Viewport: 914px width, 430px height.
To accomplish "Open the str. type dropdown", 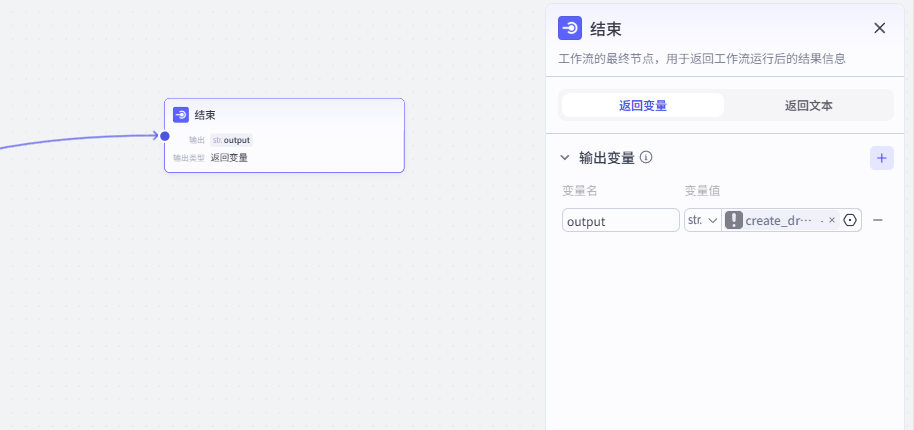I will 703,220.
